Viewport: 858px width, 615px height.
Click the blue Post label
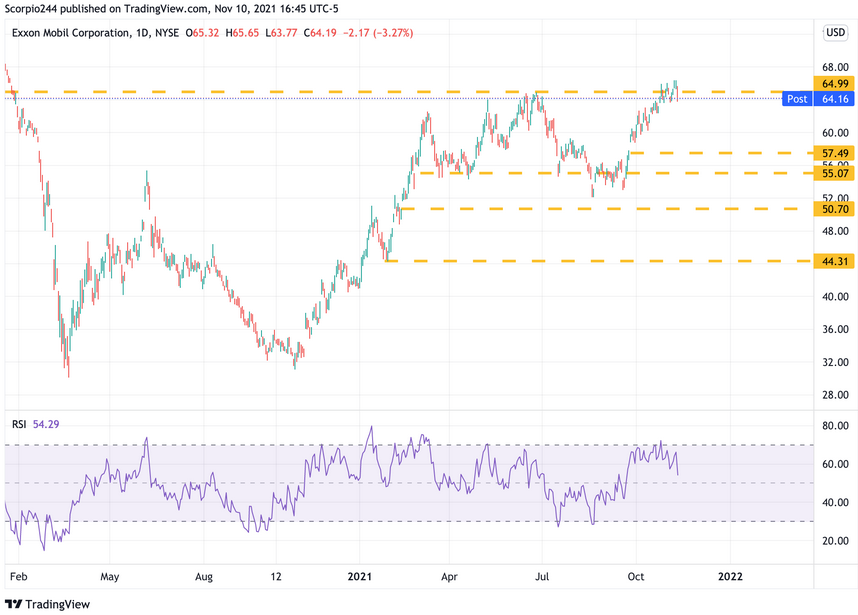click(x=797, y=99)
